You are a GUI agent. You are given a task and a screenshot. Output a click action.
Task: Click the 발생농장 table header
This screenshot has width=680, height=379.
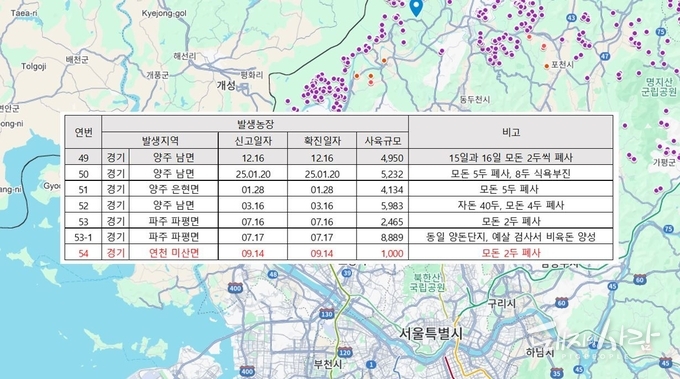tap(255, 124)
